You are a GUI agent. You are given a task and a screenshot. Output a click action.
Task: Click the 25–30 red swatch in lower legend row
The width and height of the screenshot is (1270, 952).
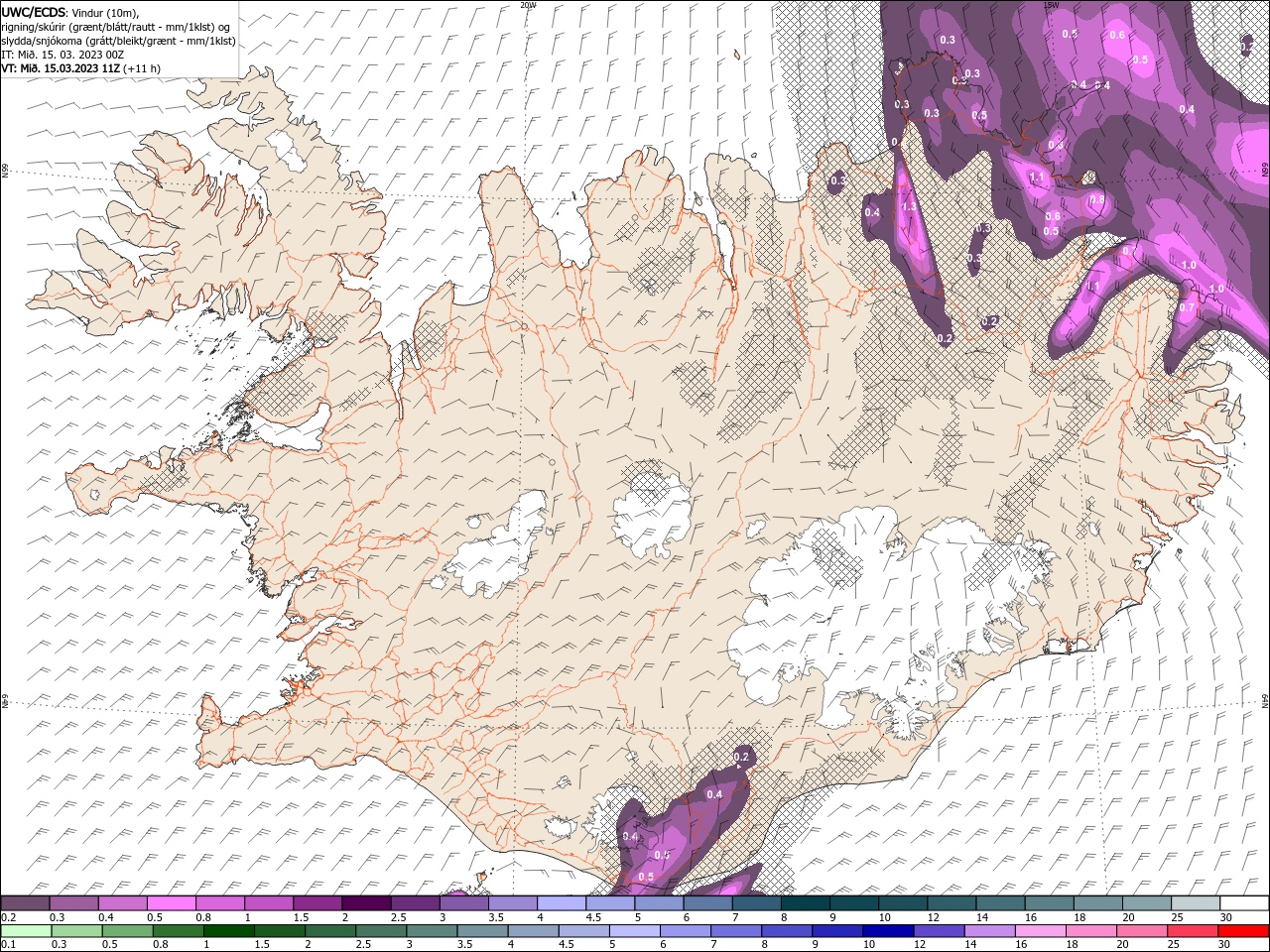[x=1191, y=931]
